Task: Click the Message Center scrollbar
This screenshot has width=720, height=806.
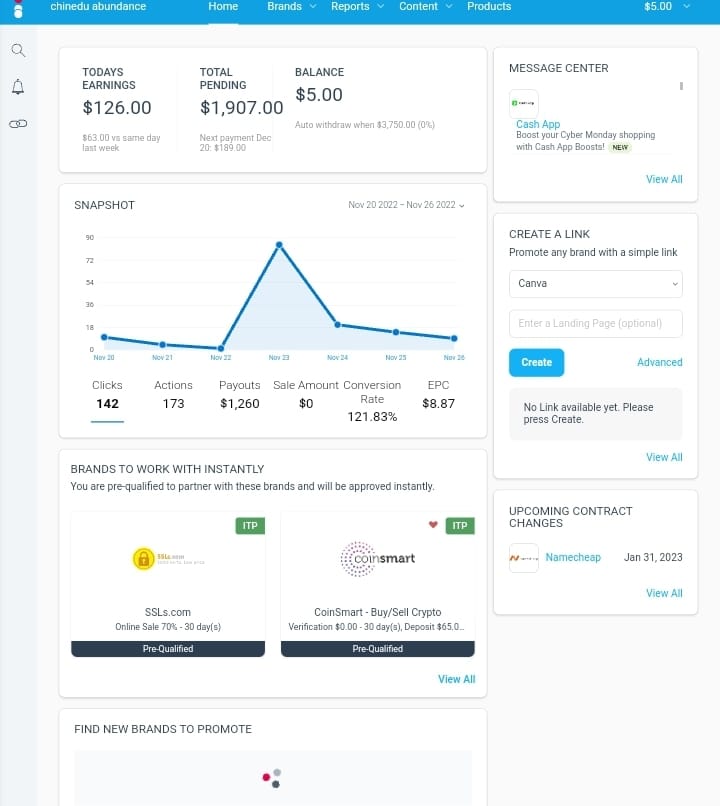Action: point(681,86)
